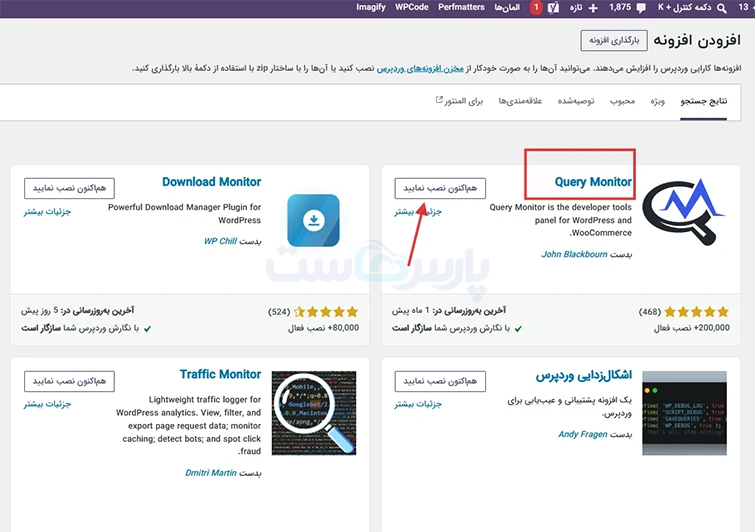Image resolution: width=755 pixels, height=532 pixels.
Task: Click the Query Monitor last updated 1 month text
Action: click(448, 311)
